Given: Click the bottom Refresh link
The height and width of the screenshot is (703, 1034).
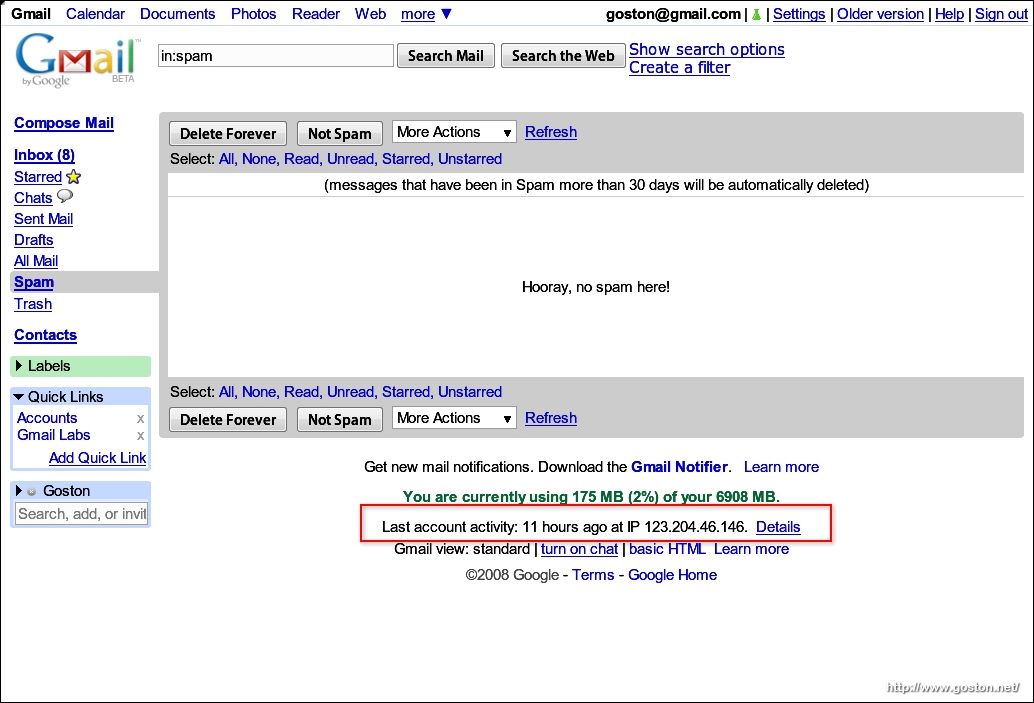Looking at the screenshot, I should tap(551, 418).
